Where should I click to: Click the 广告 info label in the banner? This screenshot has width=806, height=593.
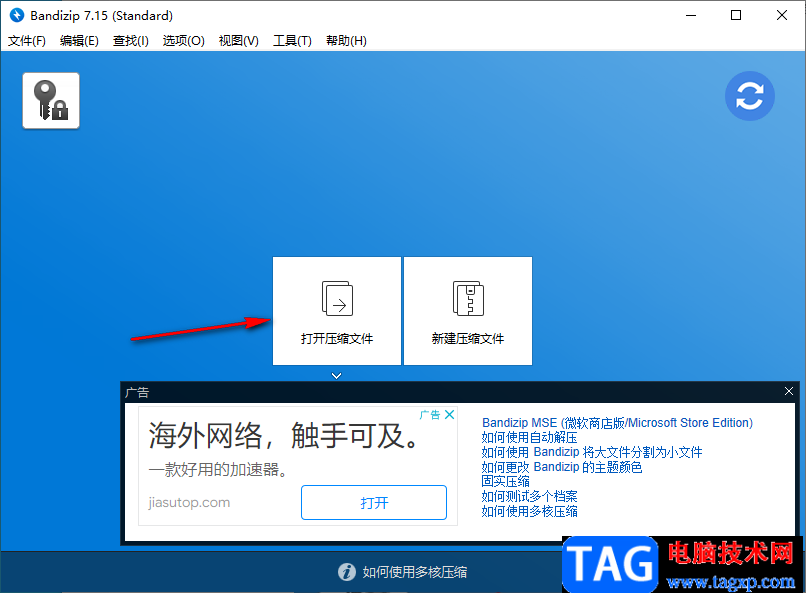430,415
